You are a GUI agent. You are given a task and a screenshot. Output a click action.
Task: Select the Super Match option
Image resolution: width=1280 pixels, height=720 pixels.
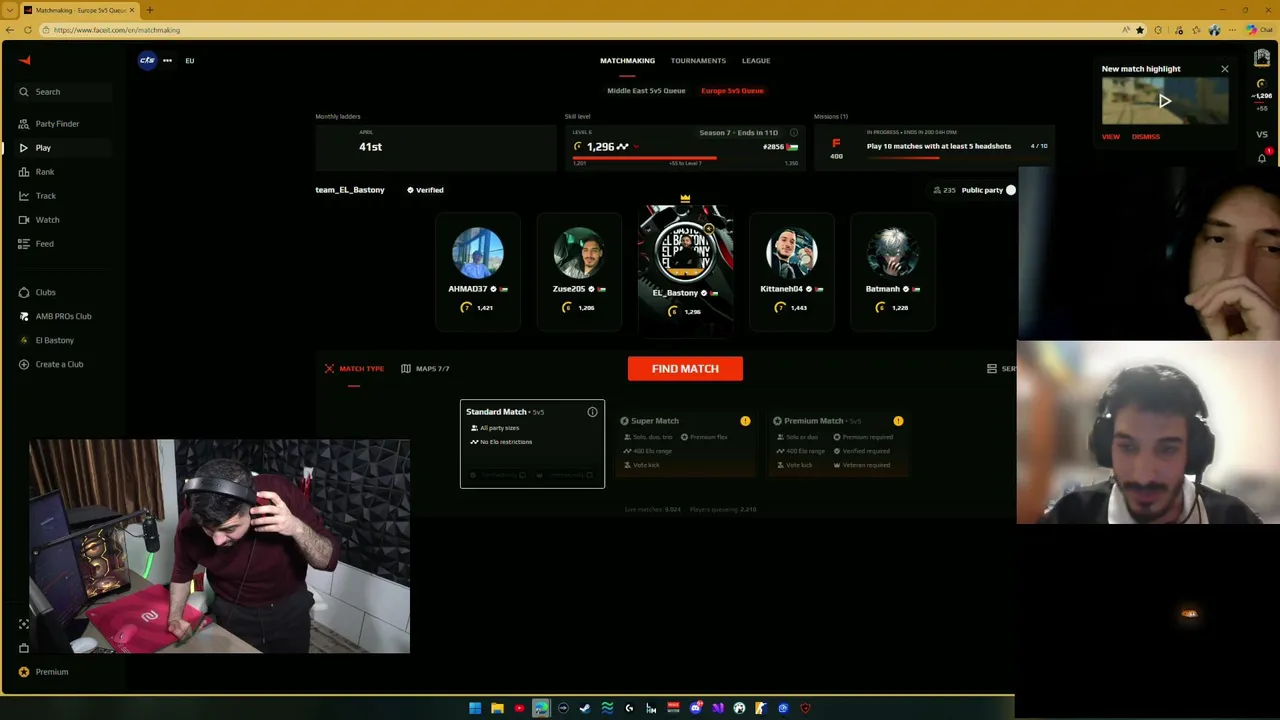click(685, 444)
